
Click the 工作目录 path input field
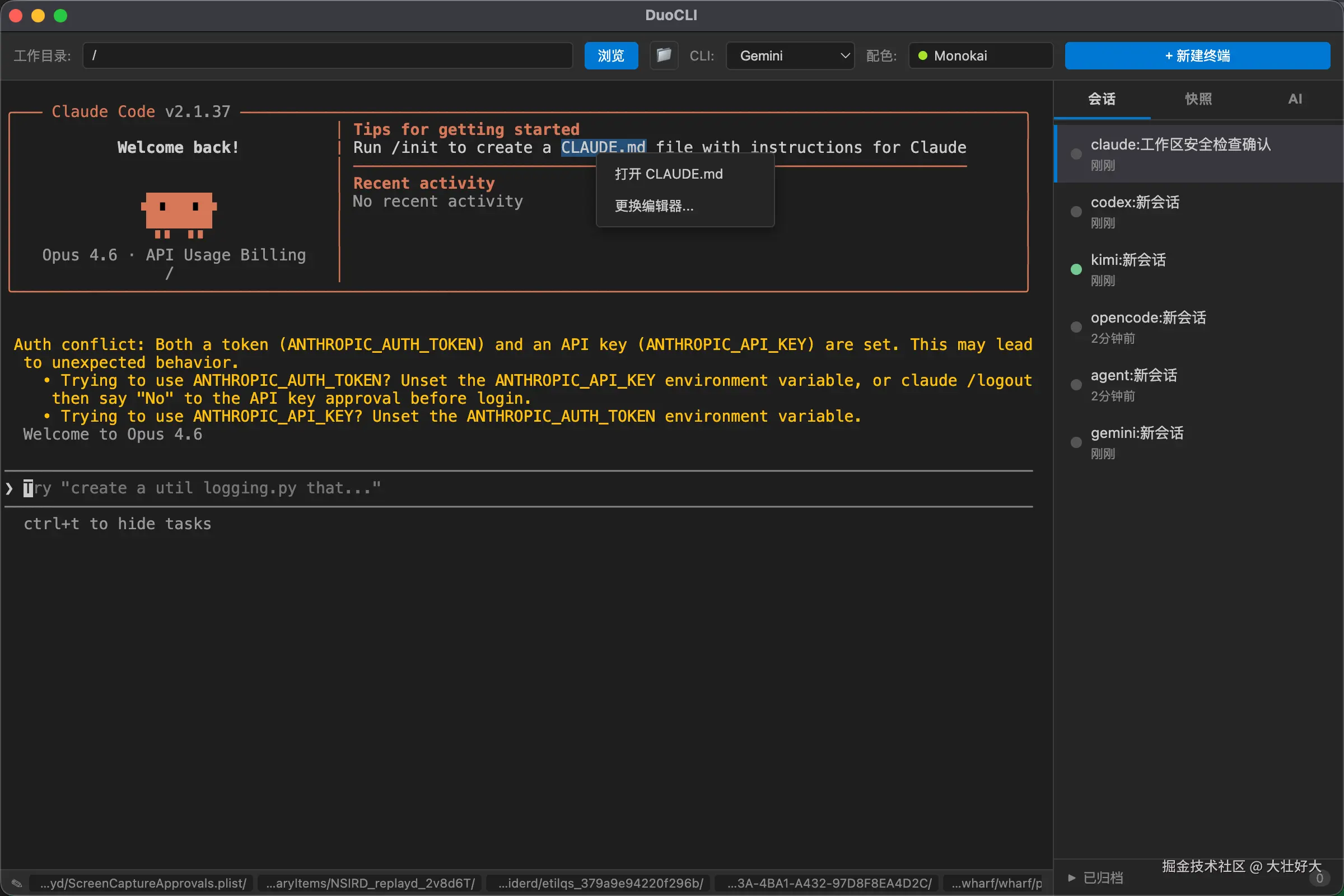click(x=328, y=55)
